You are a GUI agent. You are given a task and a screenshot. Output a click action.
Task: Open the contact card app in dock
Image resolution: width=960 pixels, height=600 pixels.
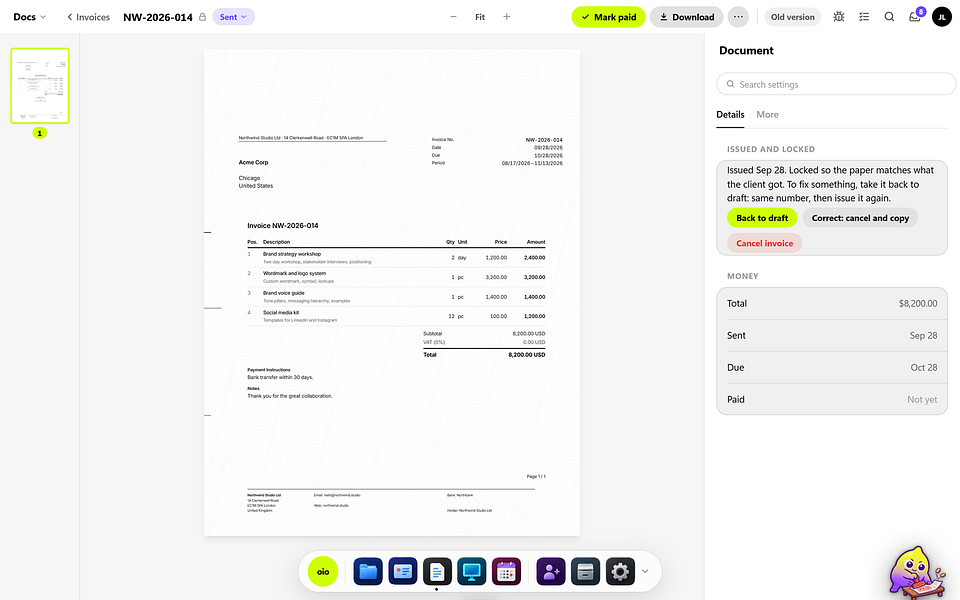[x=402, y=571]
